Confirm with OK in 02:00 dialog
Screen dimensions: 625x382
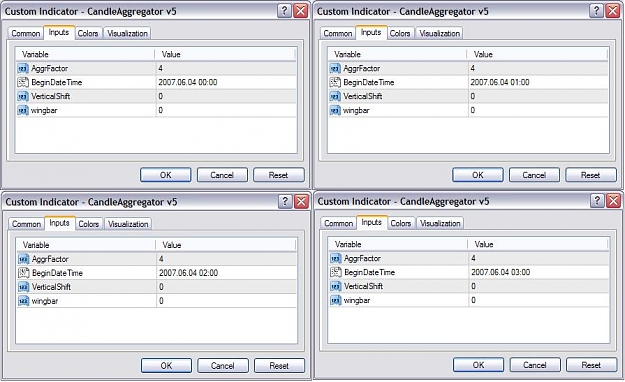point(167,366)
